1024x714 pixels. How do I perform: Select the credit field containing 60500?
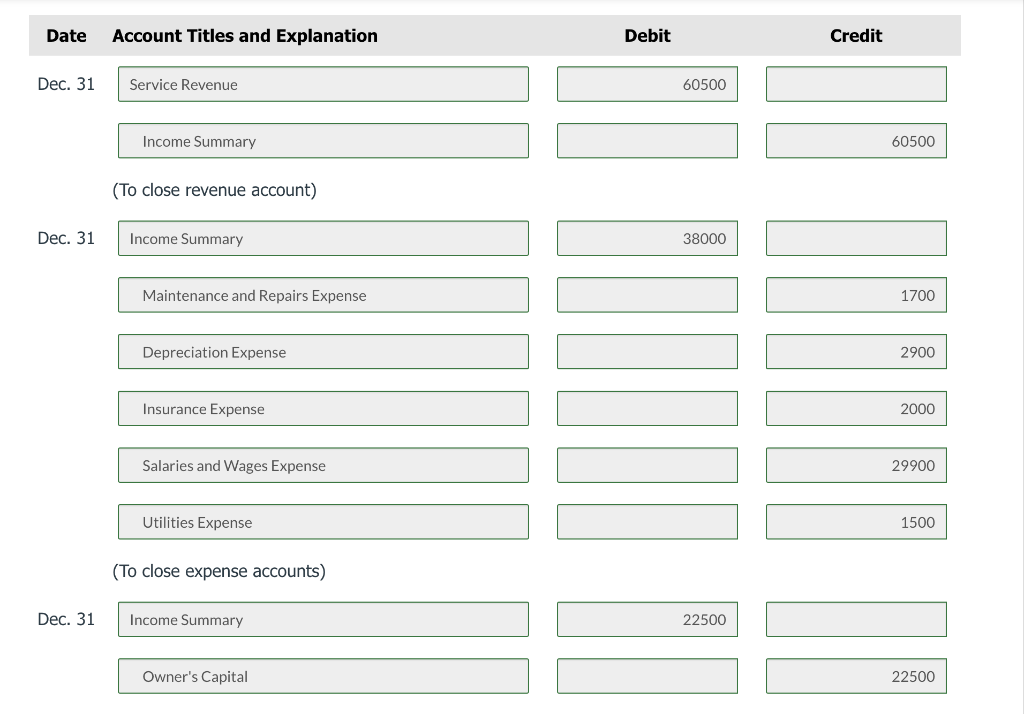click(x=855, y=140)
